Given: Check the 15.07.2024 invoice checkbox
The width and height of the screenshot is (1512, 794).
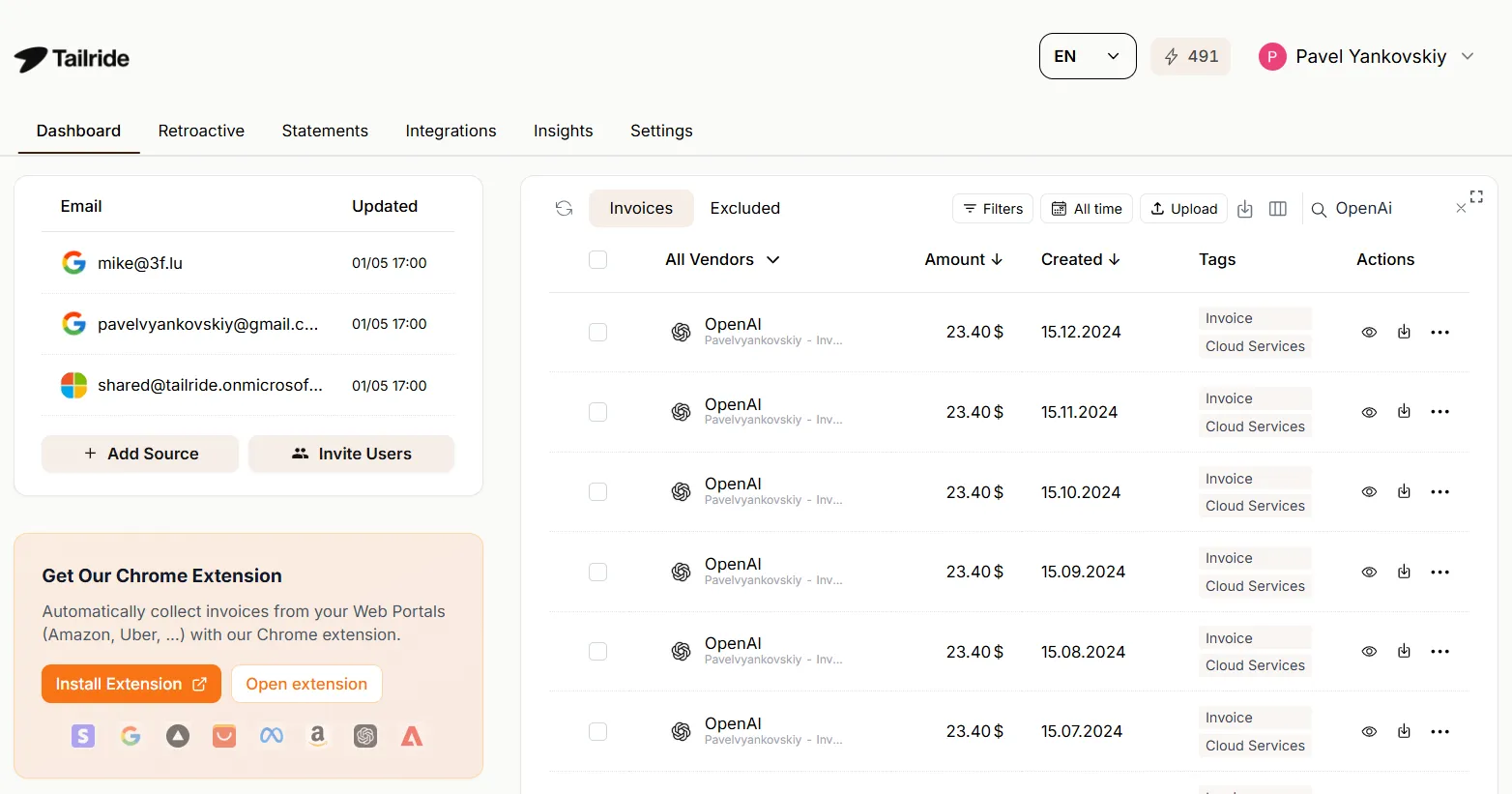Looking at the screenshot, I should pos(598,731).
